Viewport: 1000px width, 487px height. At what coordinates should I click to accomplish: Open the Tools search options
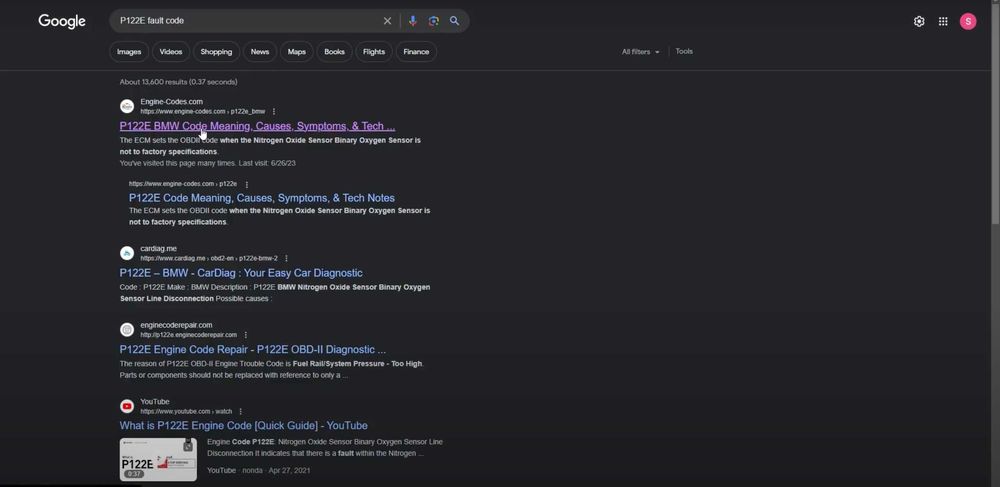[684, 52]
